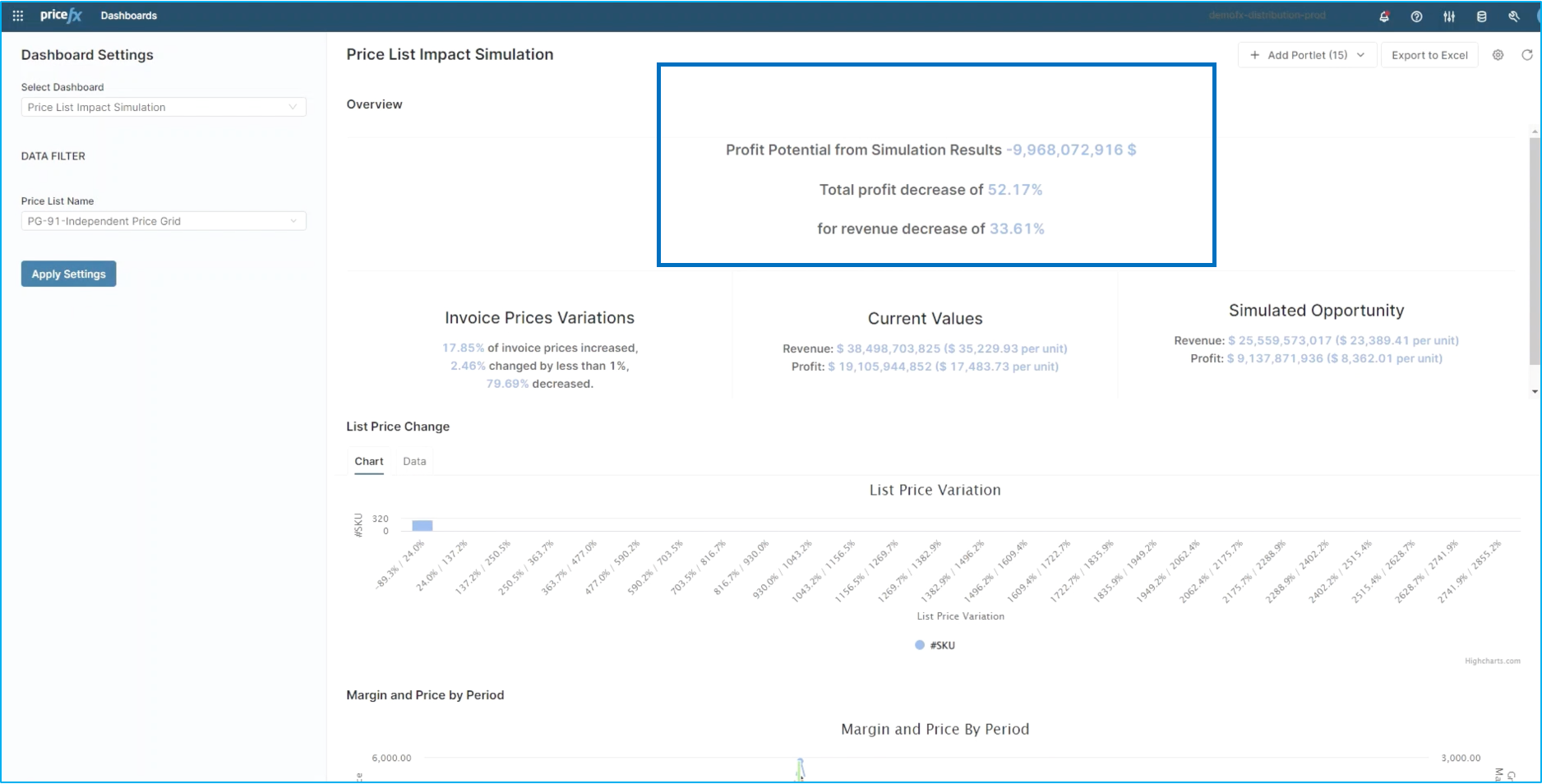Screen dimensions: 1542x784
Task: Expand the Add Portlet (15) menu
Action: [x=1307, y=55]
